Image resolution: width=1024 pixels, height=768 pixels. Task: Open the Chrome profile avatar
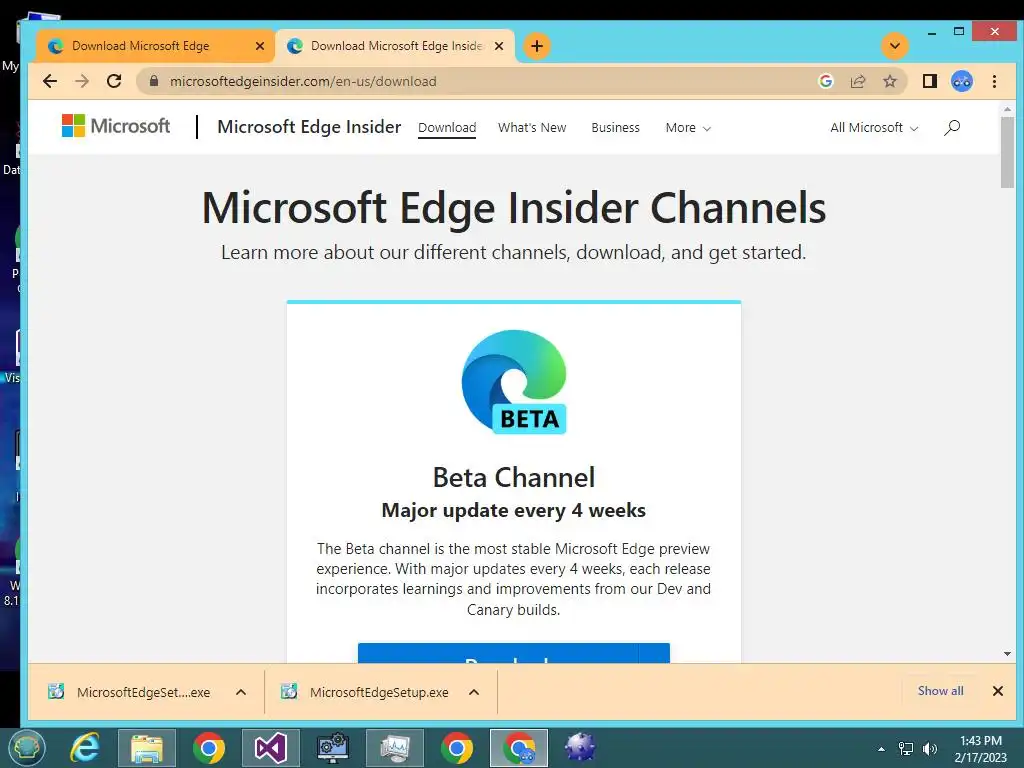[x=962, y=81]
